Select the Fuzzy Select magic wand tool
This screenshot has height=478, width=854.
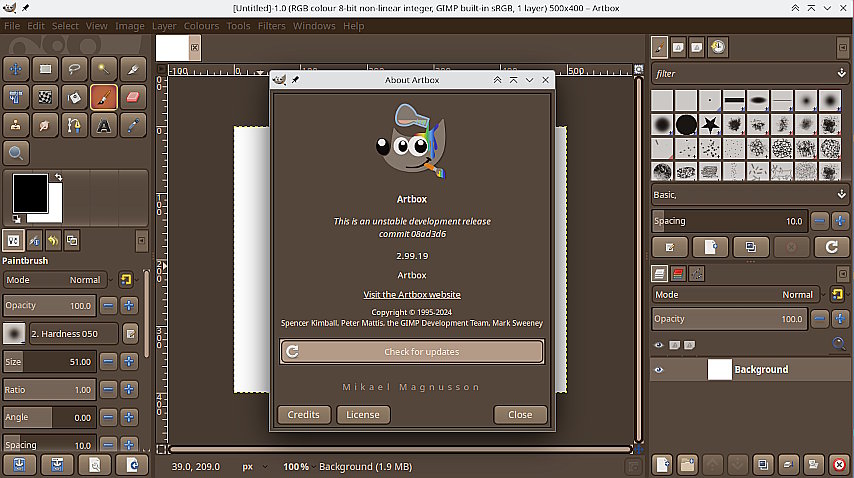pyautogui.click(x=103, y=69)
